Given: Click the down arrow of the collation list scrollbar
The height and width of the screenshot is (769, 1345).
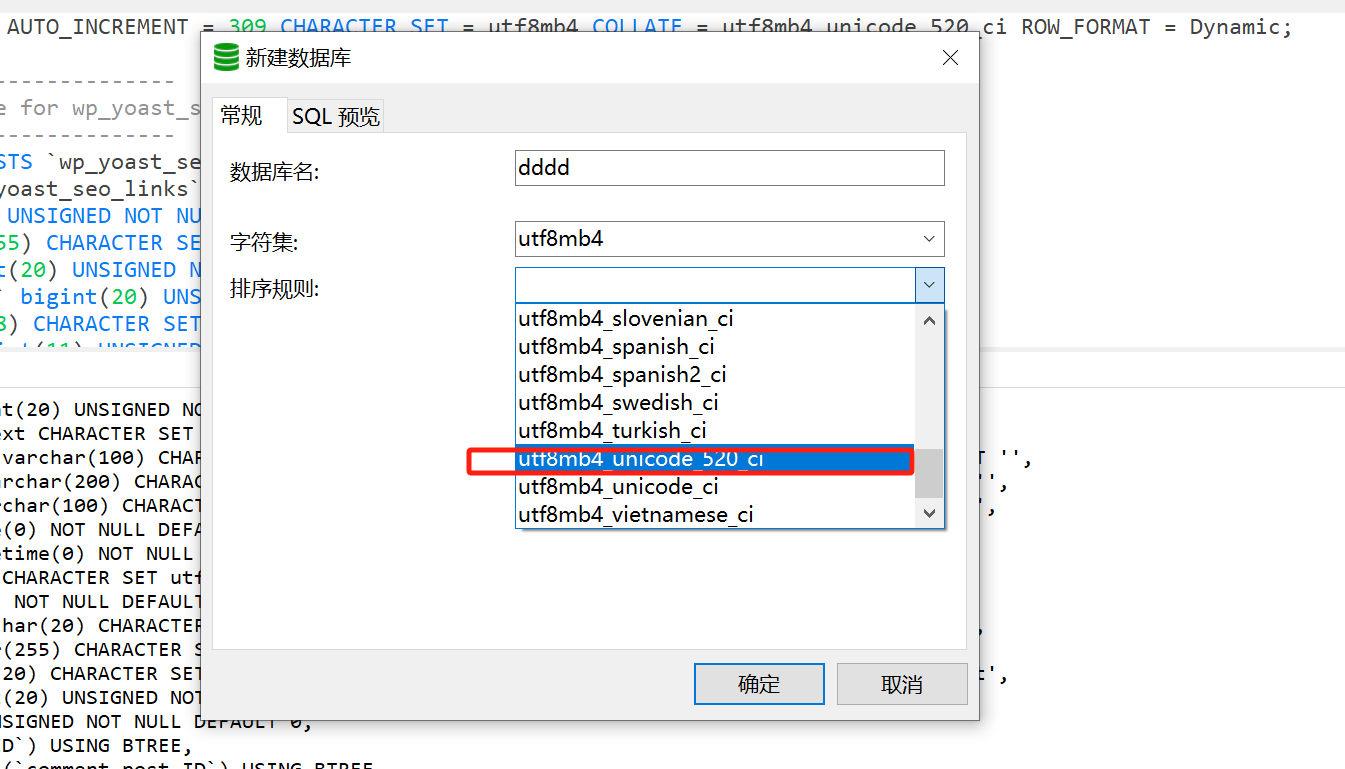Looking at the screenshot, I should click(929, 513).
